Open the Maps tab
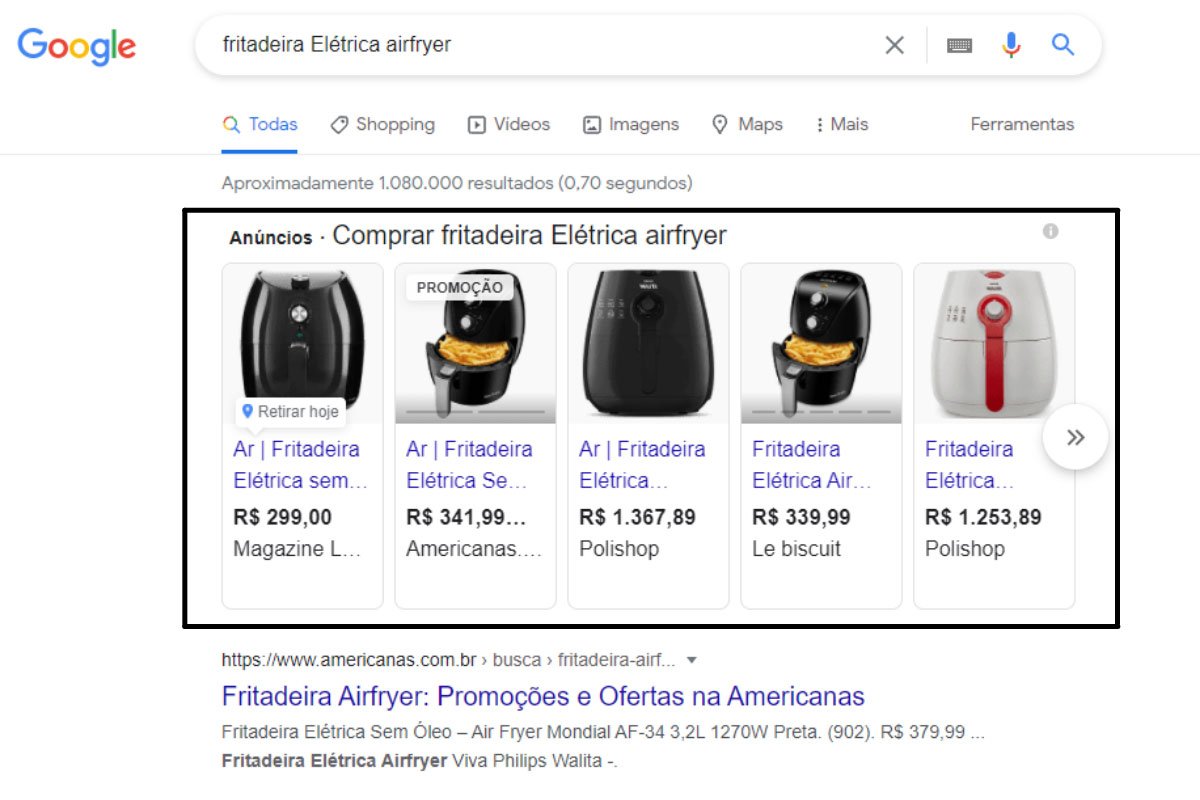Image resolution: width=1200 pixels, height=800 pixels. click(747, 124)
